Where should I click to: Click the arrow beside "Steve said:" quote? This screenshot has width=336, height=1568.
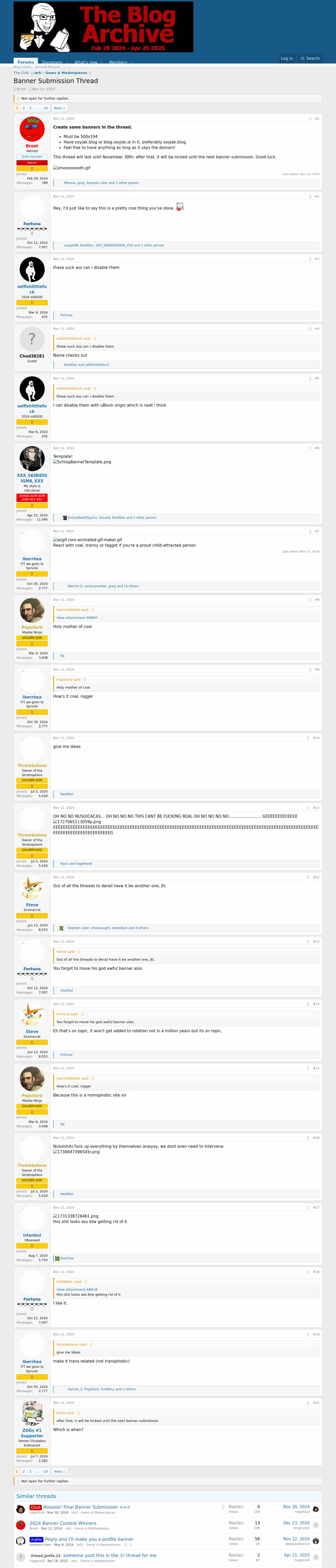79,952
